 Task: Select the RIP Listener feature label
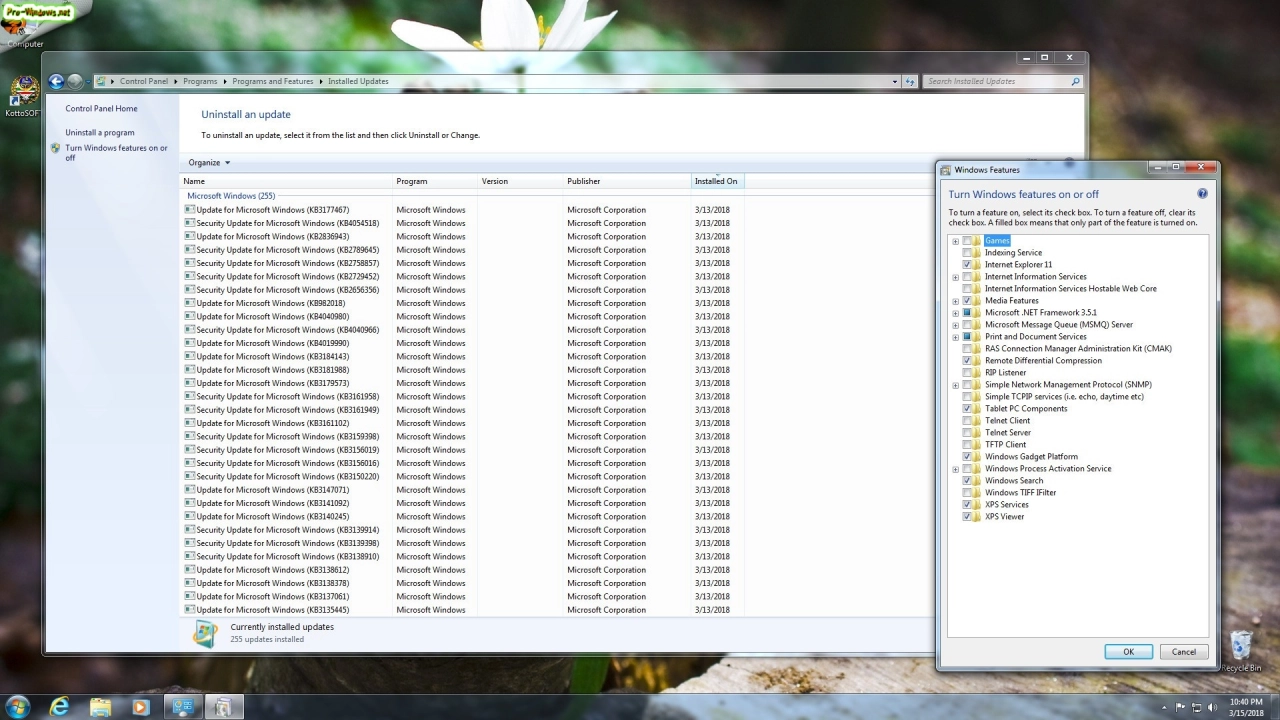click(1005, 373)
